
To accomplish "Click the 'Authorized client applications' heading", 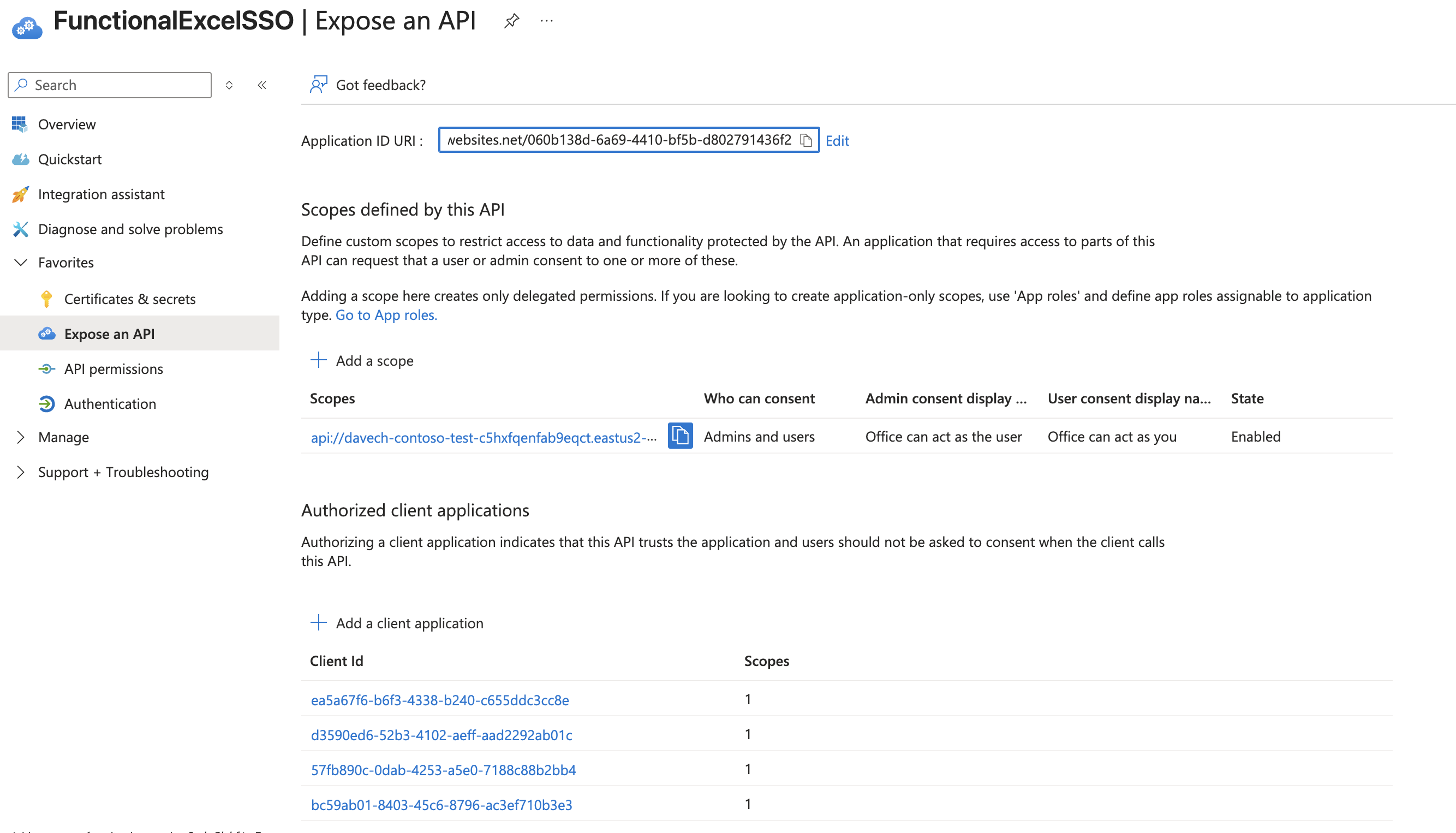I will click(x=415, y=510).
